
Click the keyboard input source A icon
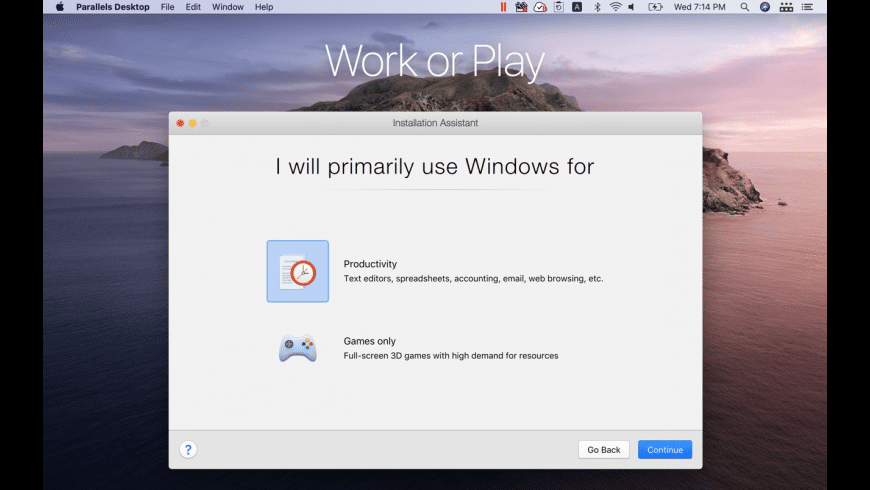coord(577,7)
